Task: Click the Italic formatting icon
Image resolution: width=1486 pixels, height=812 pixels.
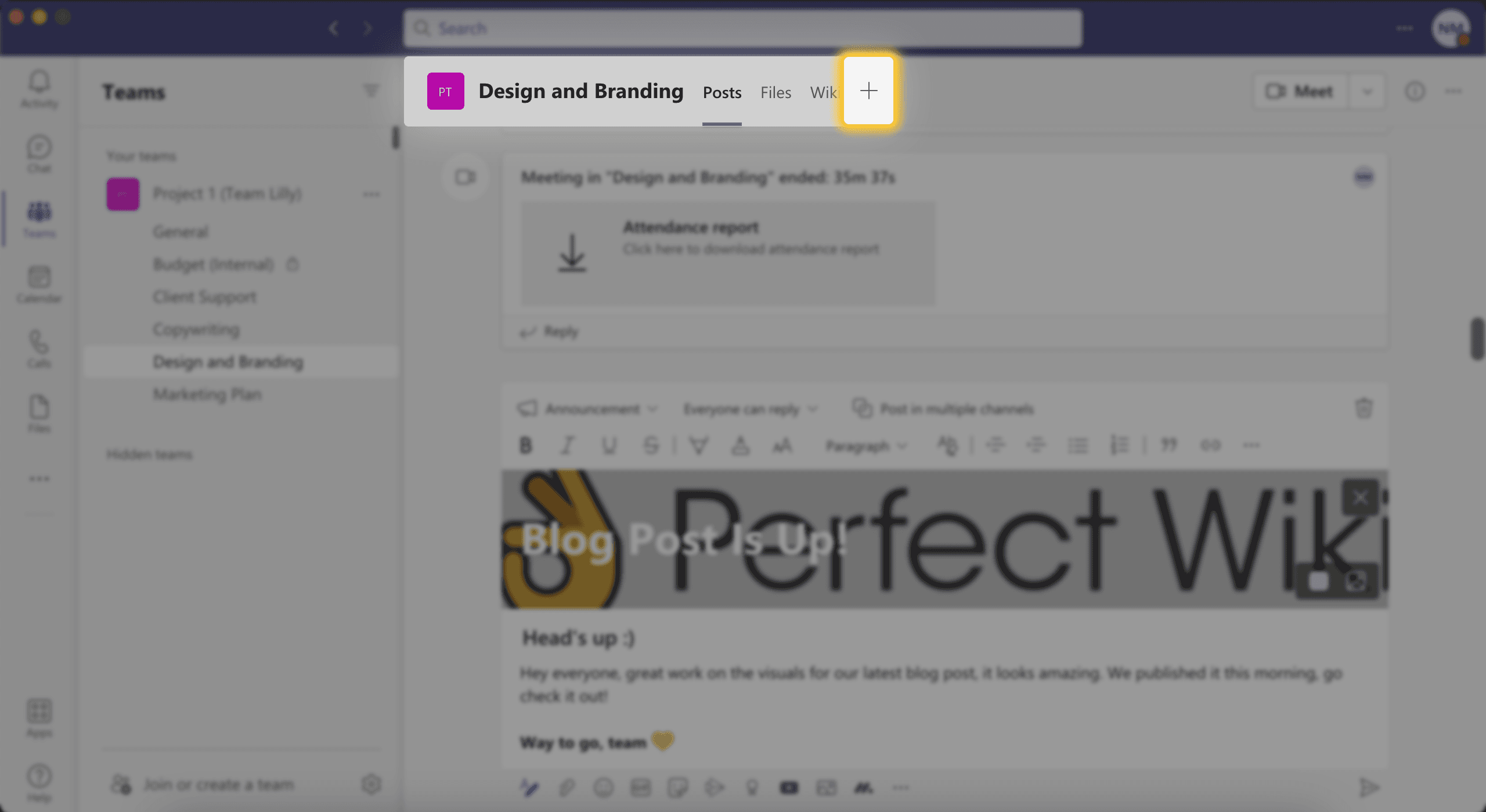Action: (x=565, y=444)
